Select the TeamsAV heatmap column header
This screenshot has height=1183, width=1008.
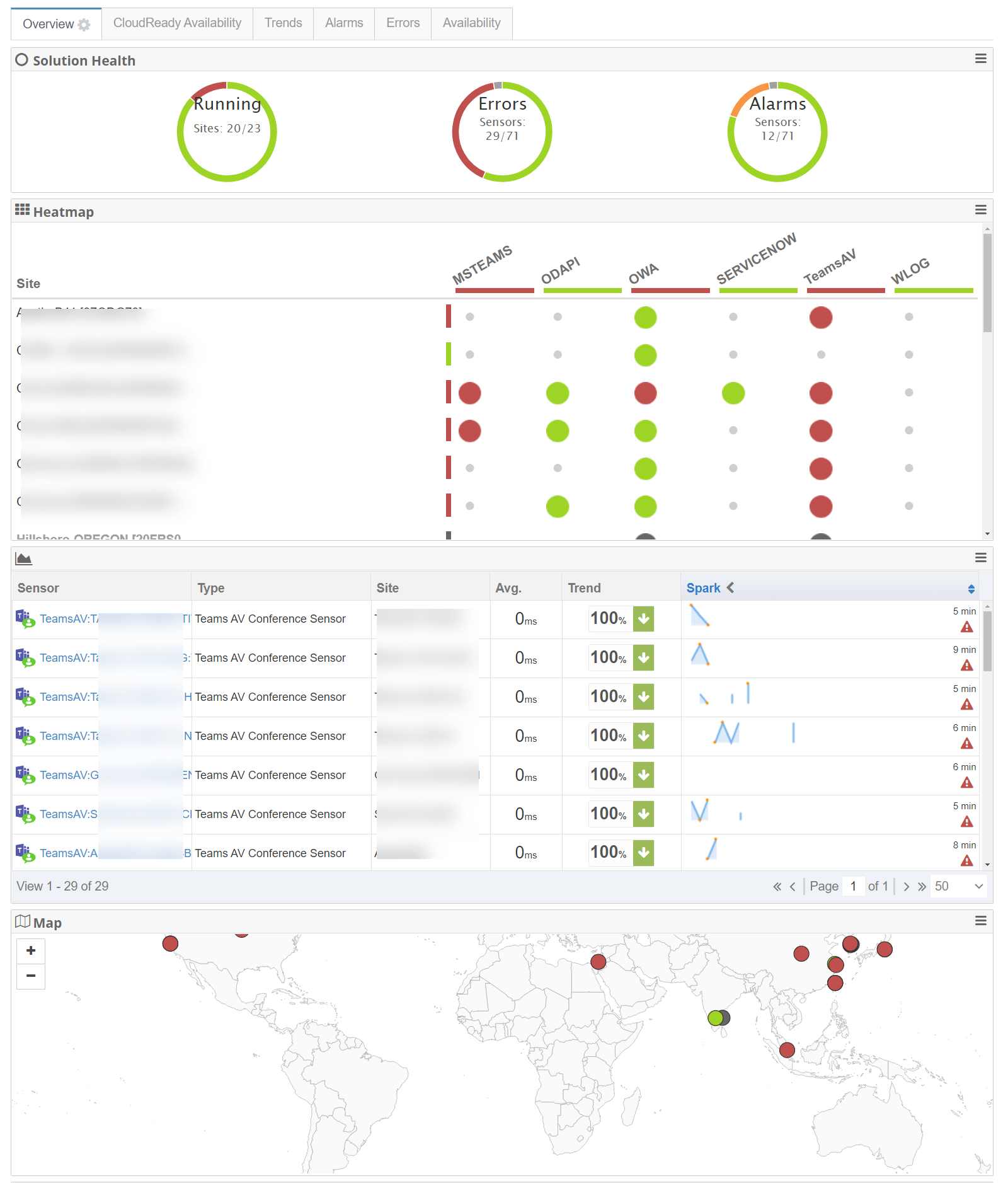[829, 267]
